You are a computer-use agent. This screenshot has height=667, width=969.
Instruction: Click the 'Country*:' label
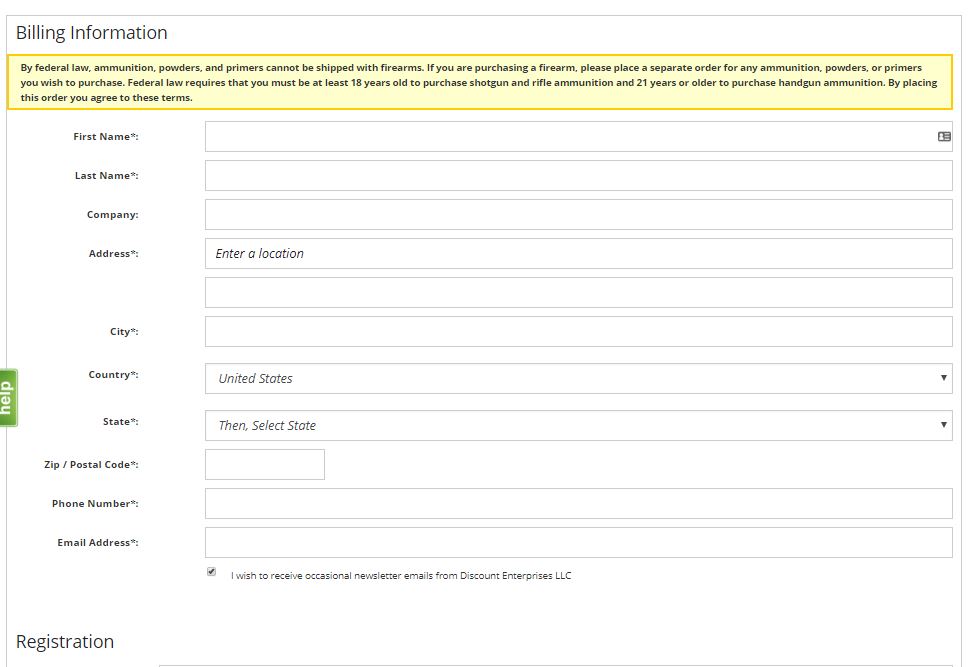coord(114,375)
